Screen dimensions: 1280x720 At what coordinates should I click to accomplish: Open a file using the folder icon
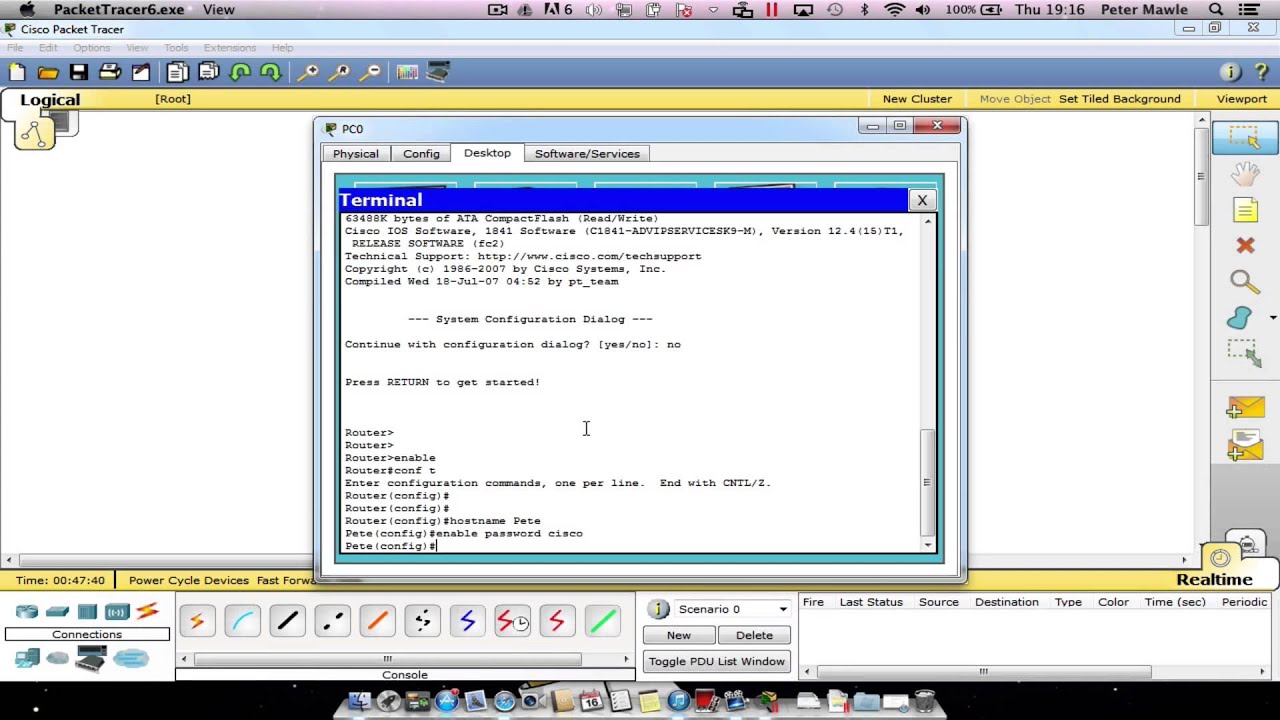point(48,72)
